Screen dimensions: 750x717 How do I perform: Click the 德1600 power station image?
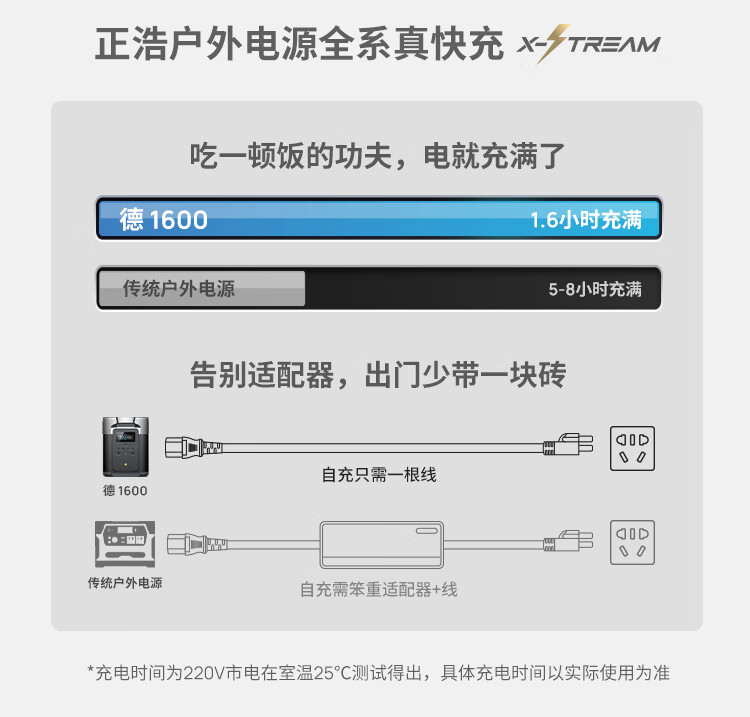126,447
